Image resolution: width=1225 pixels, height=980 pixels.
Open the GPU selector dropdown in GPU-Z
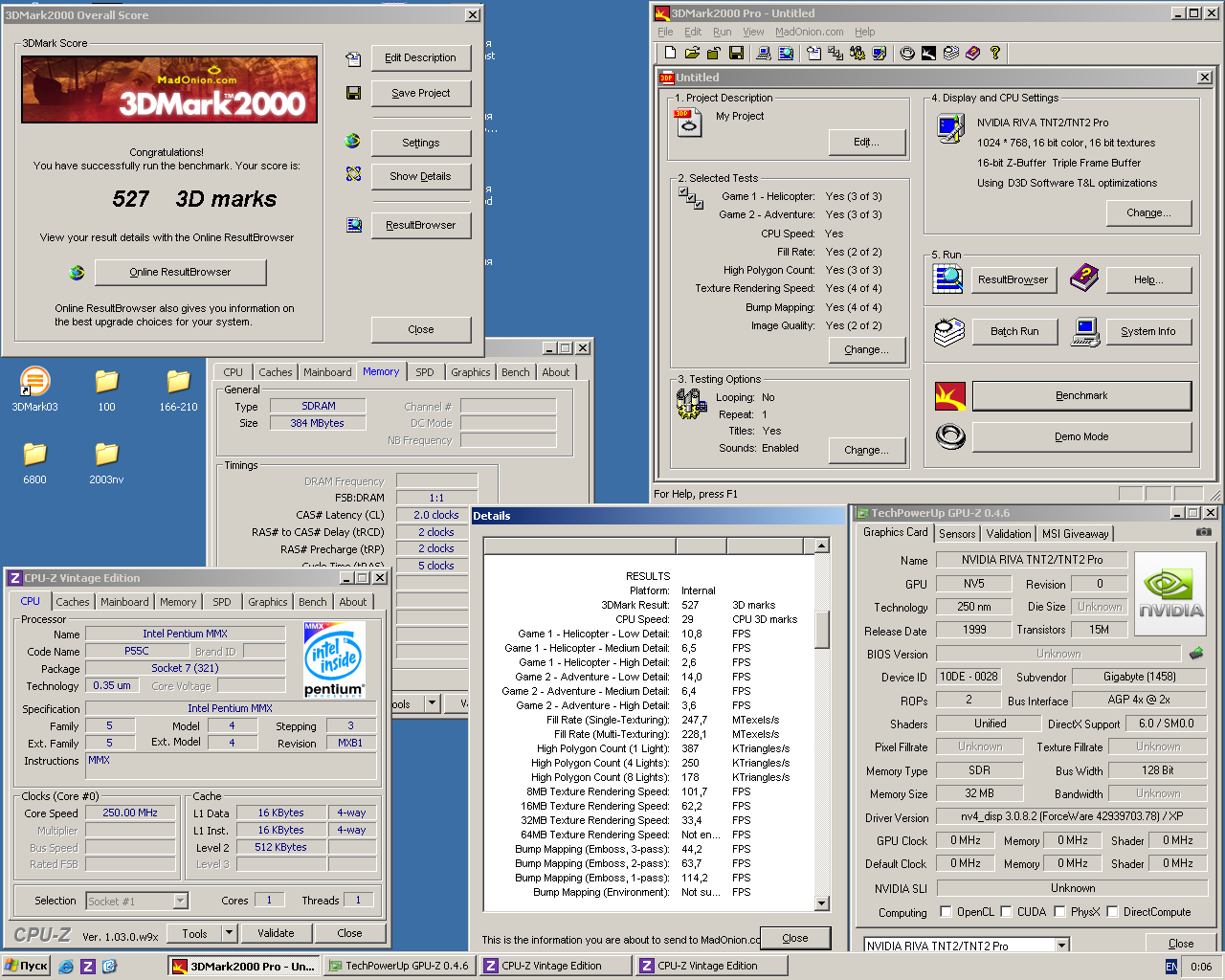(1061, 945)
